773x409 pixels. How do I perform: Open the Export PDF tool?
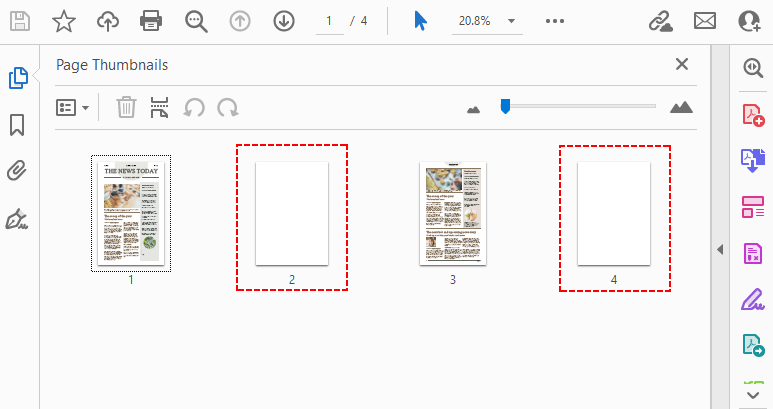(753, 161)
